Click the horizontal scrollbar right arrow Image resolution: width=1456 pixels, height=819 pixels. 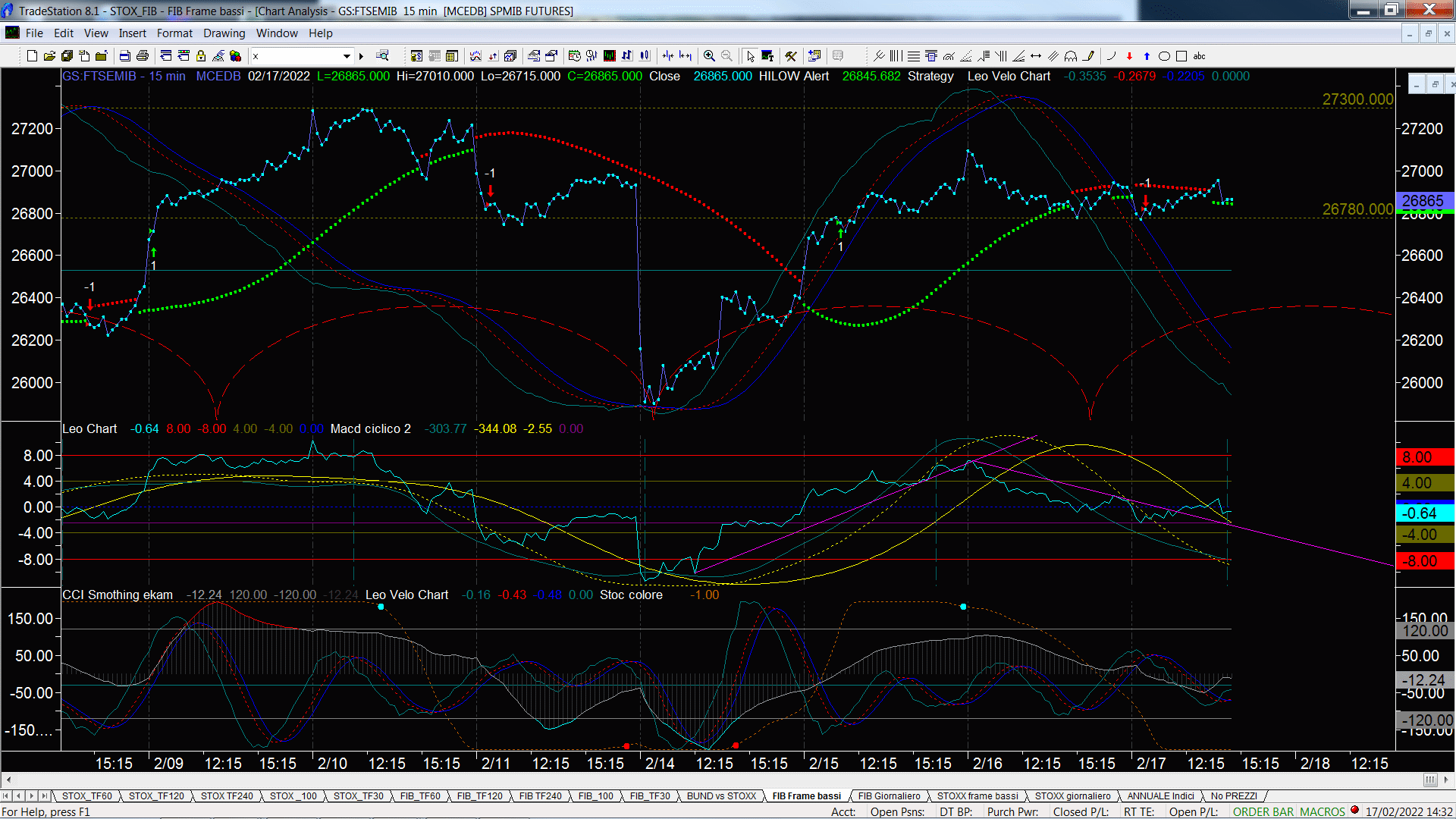(x=1447, y=780)
